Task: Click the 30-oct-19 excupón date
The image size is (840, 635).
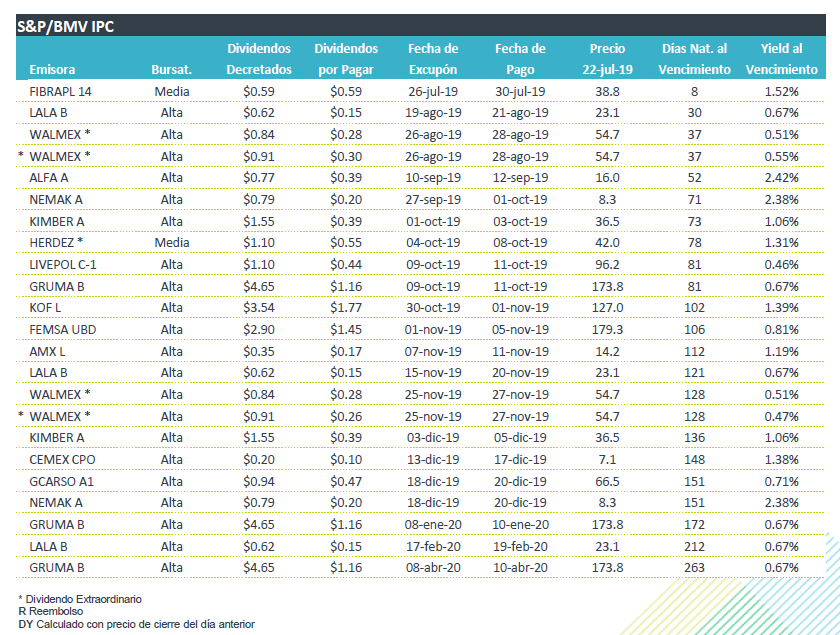Action: (433, 308)
